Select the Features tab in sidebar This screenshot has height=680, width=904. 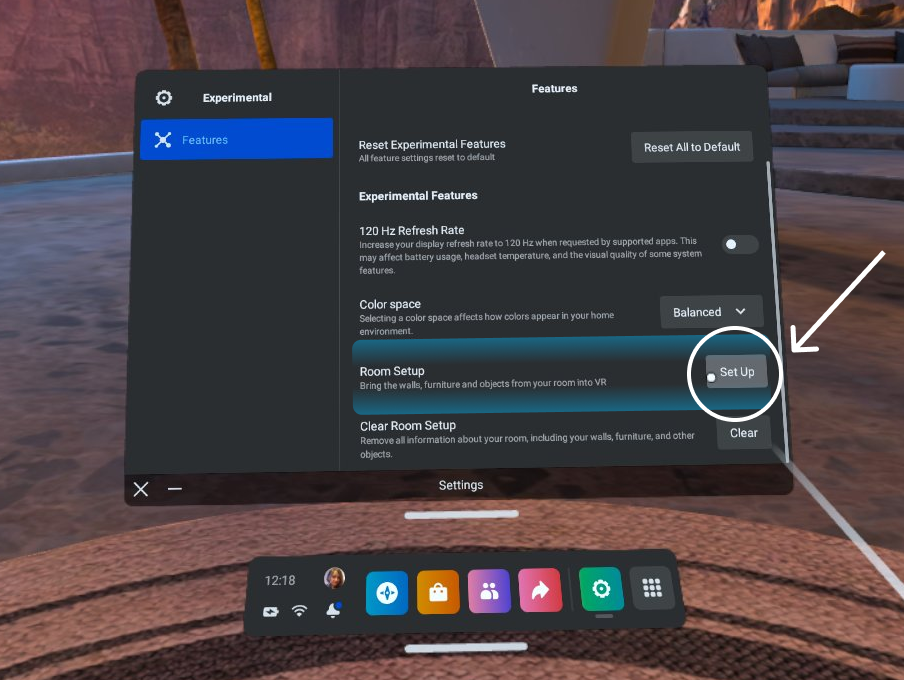pyautogui.click(x=236, y=140)
